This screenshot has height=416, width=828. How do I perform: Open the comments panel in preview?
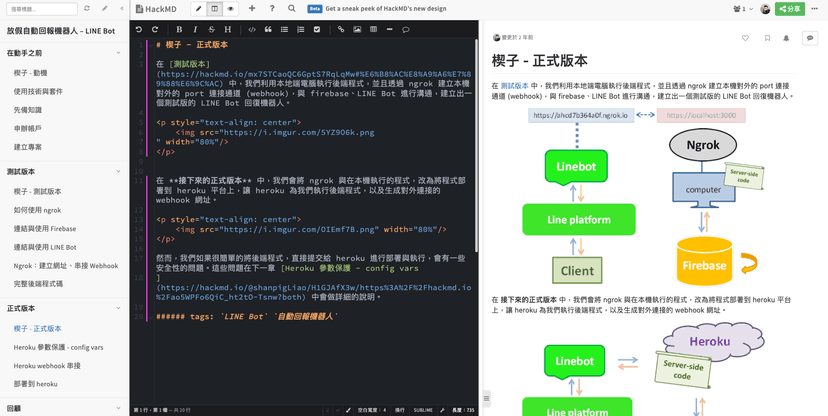click(810, 38)
